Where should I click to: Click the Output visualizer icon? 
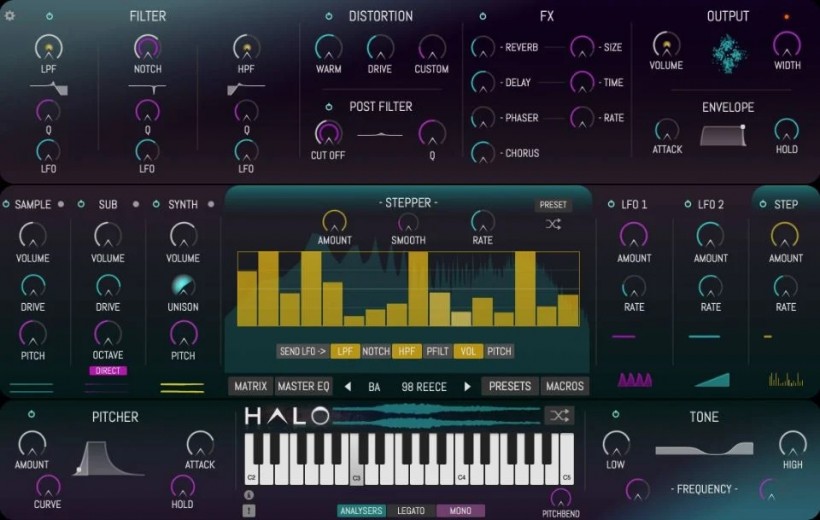(729, 53)
